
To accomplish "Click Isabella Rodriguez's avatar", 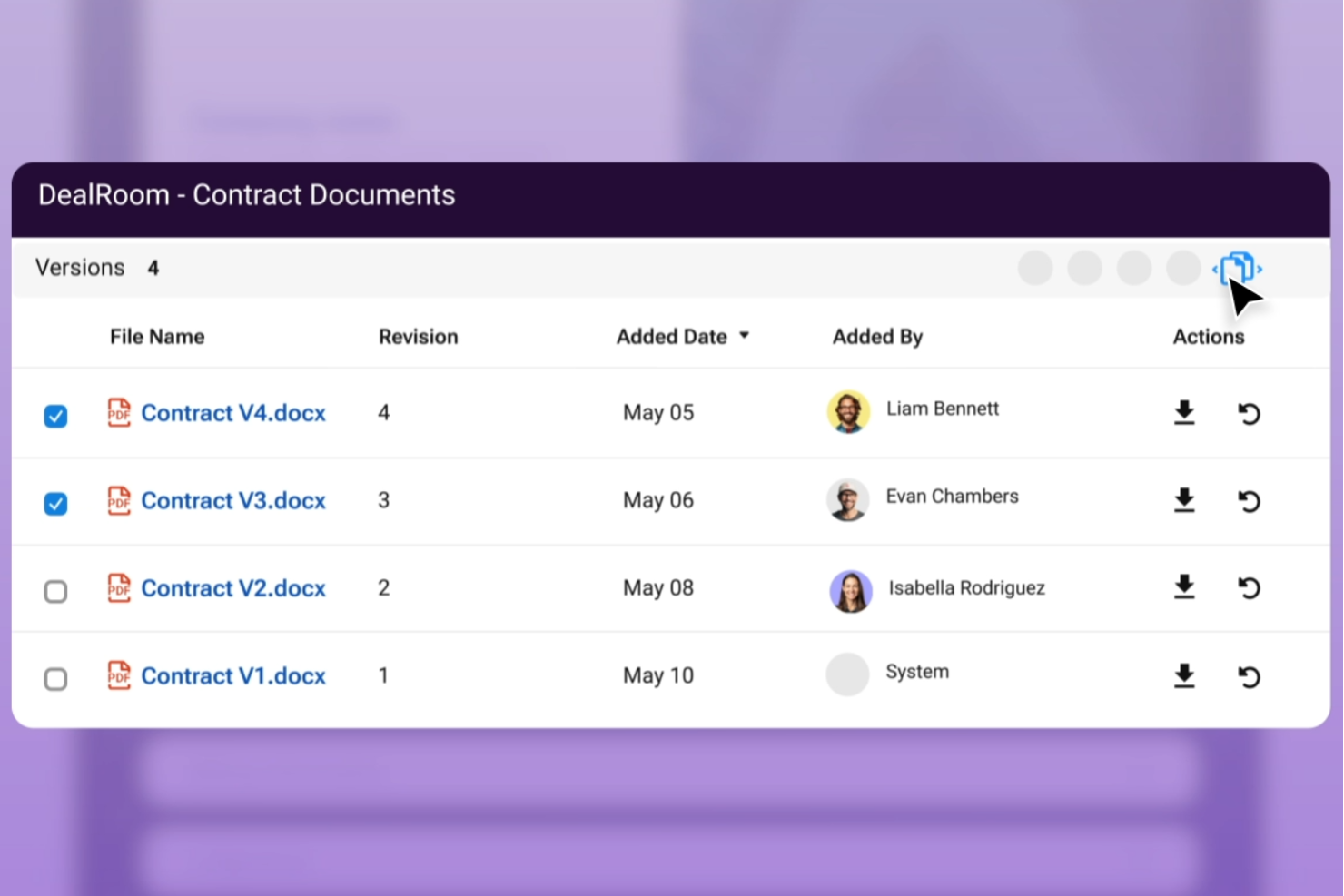I will pos(851,591).
